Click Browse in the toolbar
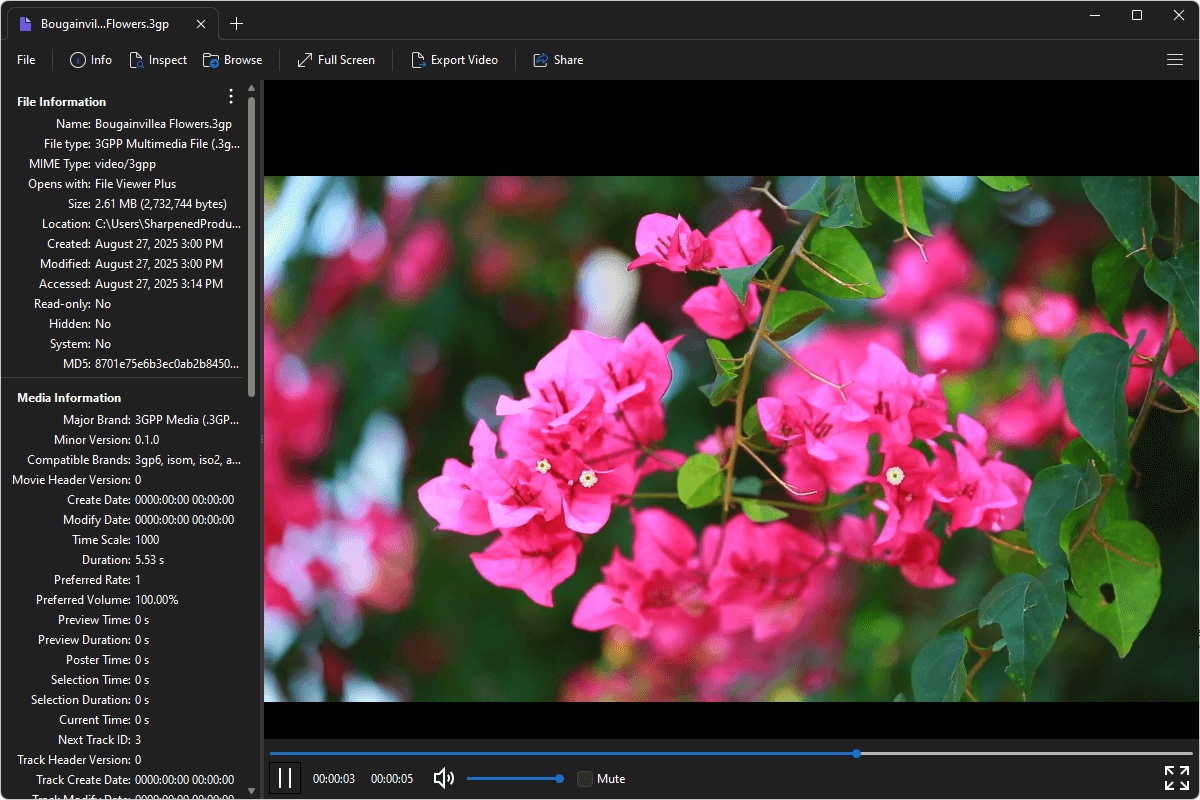The image size is (1200, 800). pyautogui.click(x=232, y=60)
